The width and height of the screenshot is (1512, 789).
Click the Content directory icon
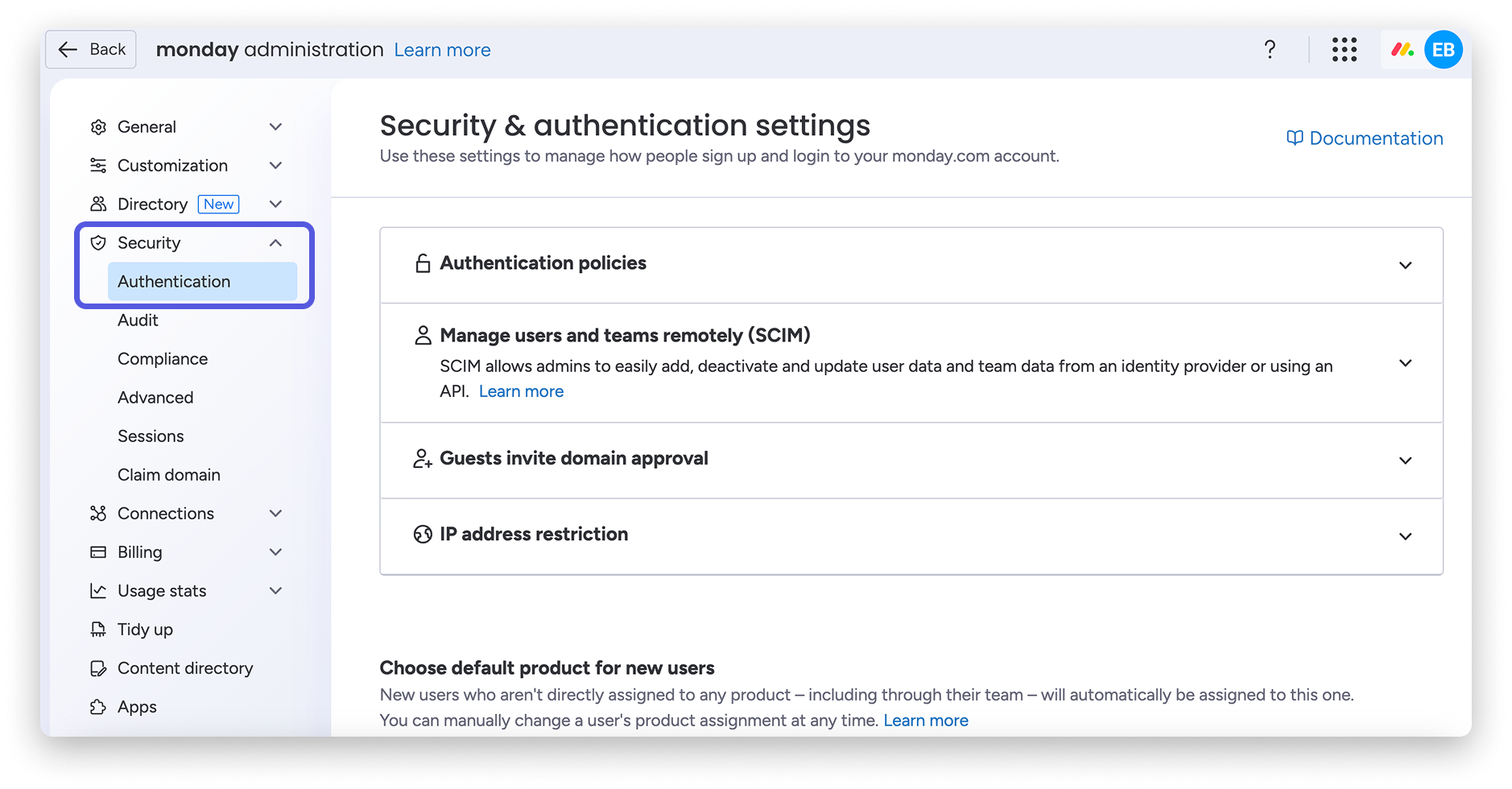(x=98, y=668)
